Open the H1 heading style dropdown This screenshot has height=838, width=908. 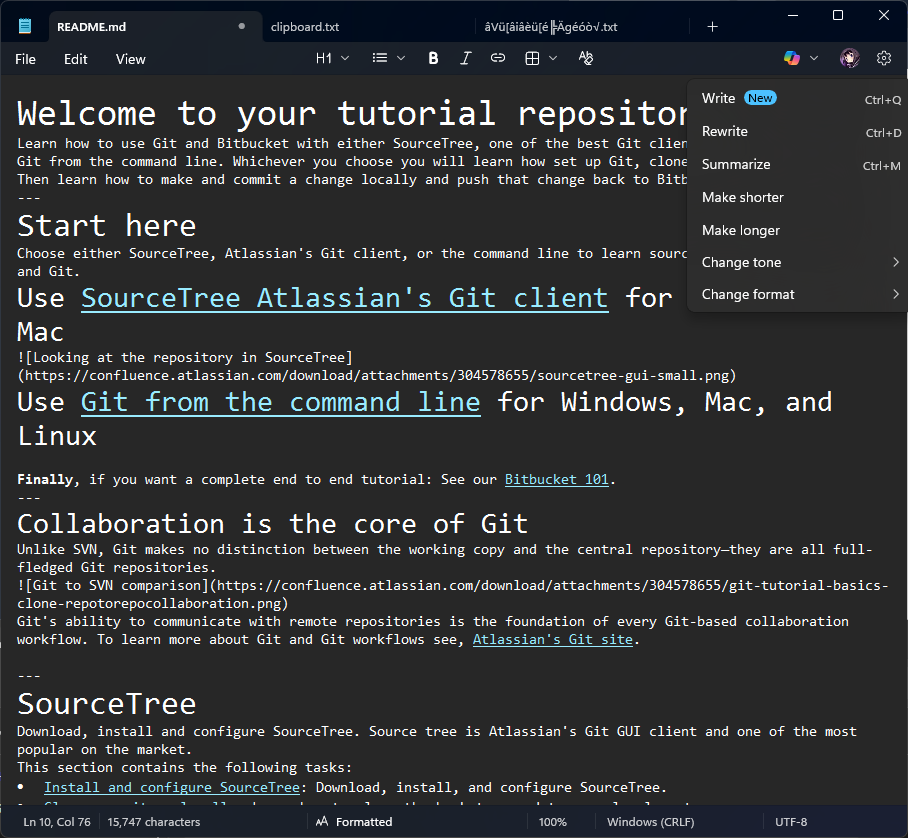click(332, 59)
